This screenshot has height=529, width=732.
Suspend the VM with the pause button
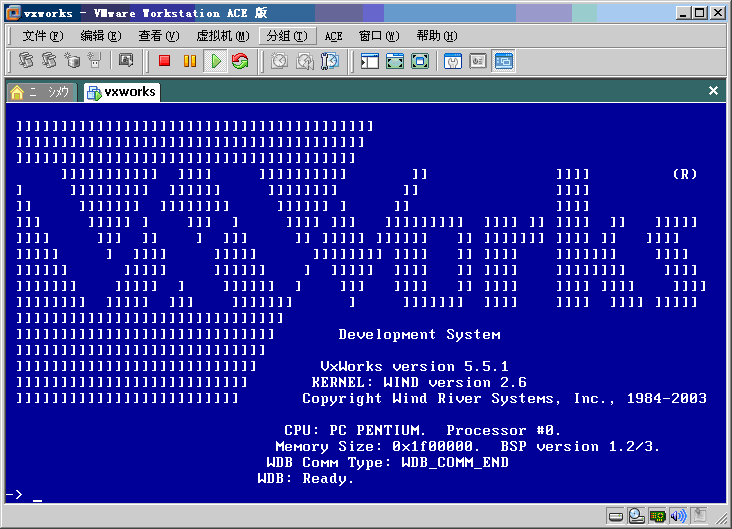[190, 61]
